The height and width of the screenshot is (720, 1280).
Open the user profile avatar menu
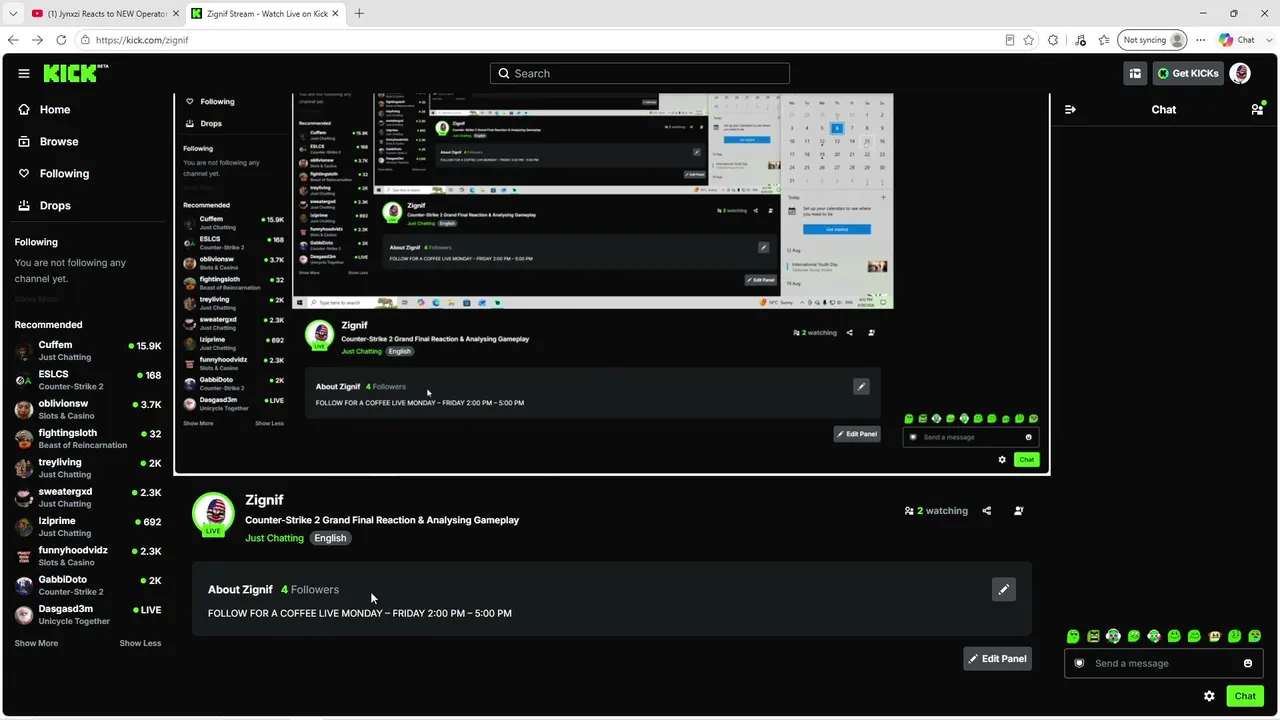1240,73
